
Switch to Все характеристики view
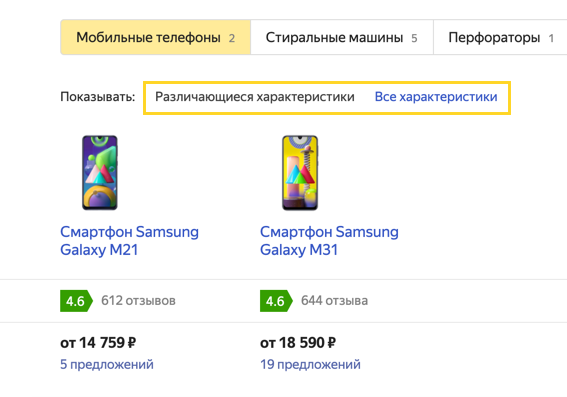[436, 97]
